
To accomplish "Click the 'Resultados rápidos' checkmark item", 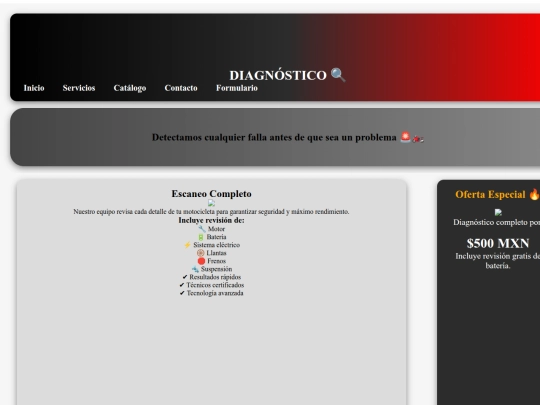I will click(211, 277).
